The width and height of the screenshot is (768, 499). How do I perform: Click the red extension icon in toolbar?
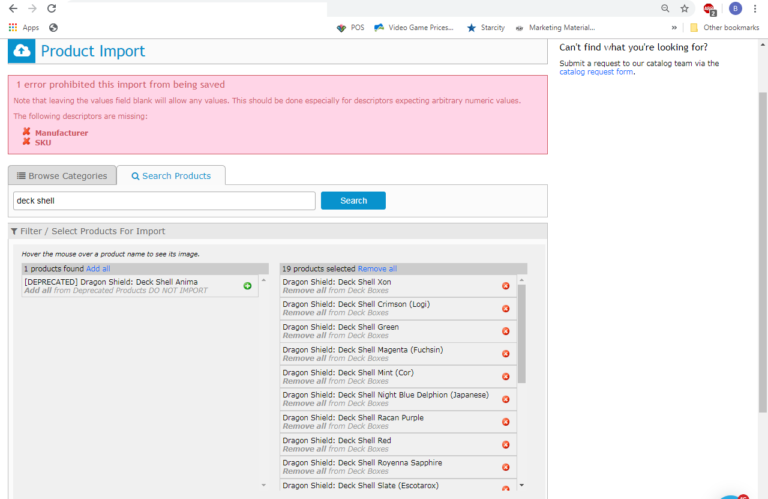[709, 9]
